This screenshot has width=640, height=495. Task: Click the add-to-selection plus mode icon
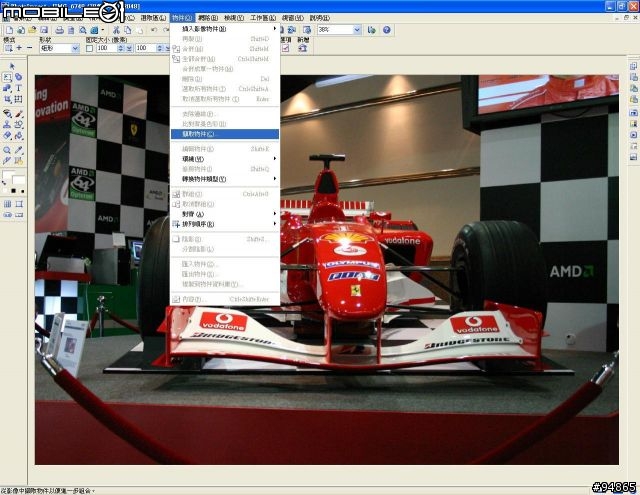coord(19,48)
